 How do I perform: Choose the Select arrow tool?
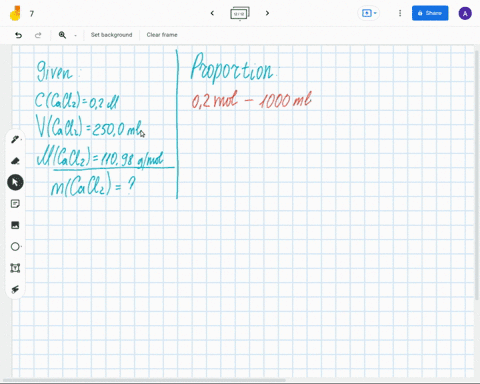15,182
